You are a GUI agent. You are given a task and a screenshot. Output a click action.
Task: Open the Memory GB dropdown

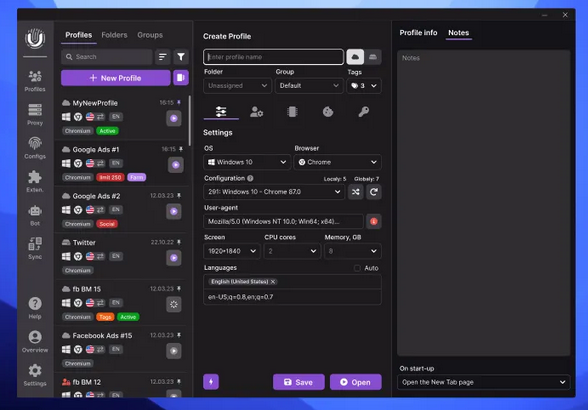pos(352,251)
